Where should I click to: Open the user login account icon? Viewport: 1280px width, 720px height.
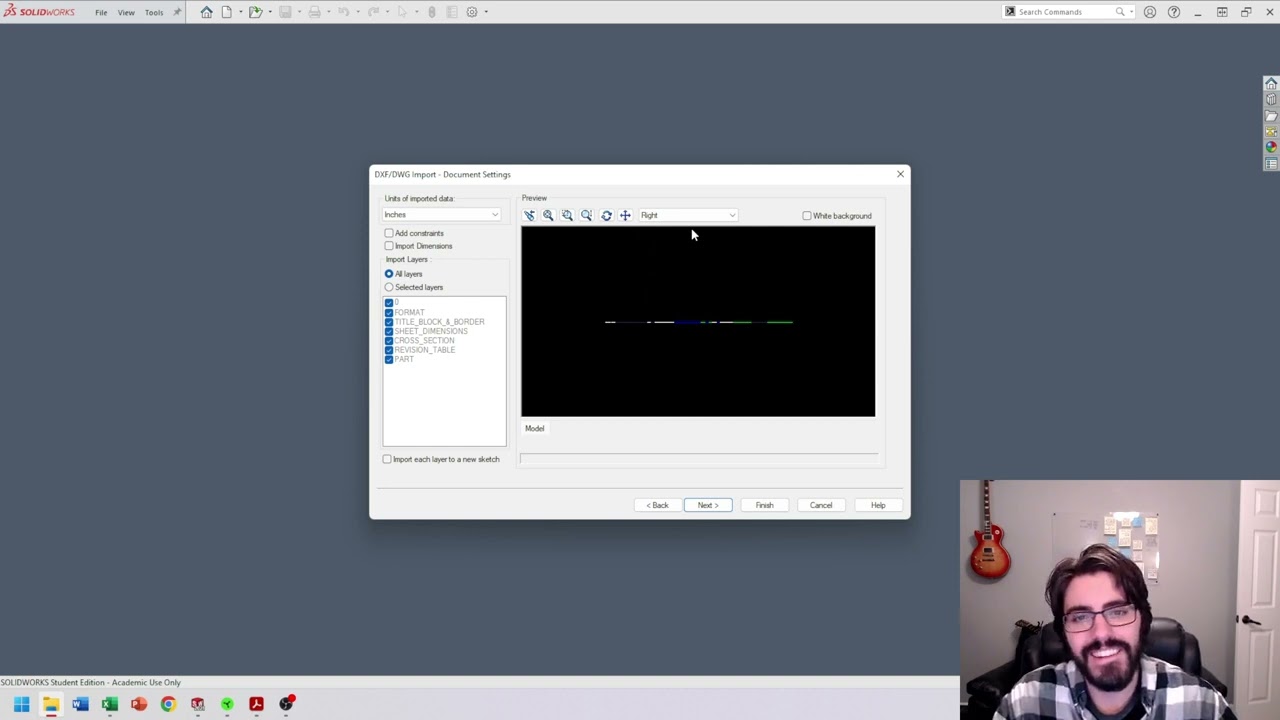pyautogui.click(x=1150, y=12)
